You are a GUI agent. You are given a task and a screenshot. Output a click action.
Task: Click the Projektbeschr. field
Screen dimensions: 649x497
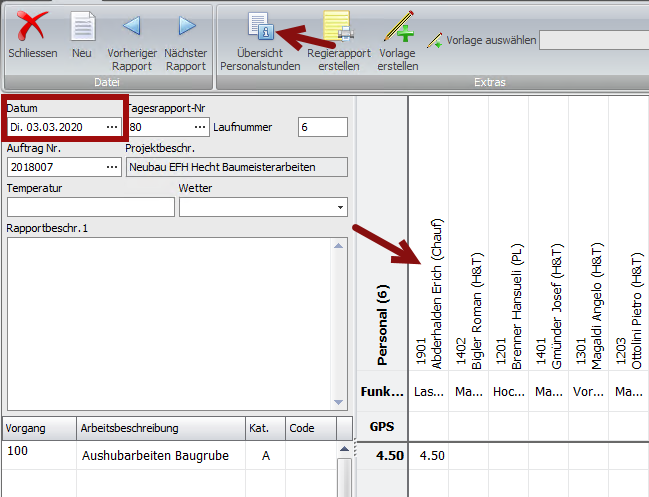point(236,167)
